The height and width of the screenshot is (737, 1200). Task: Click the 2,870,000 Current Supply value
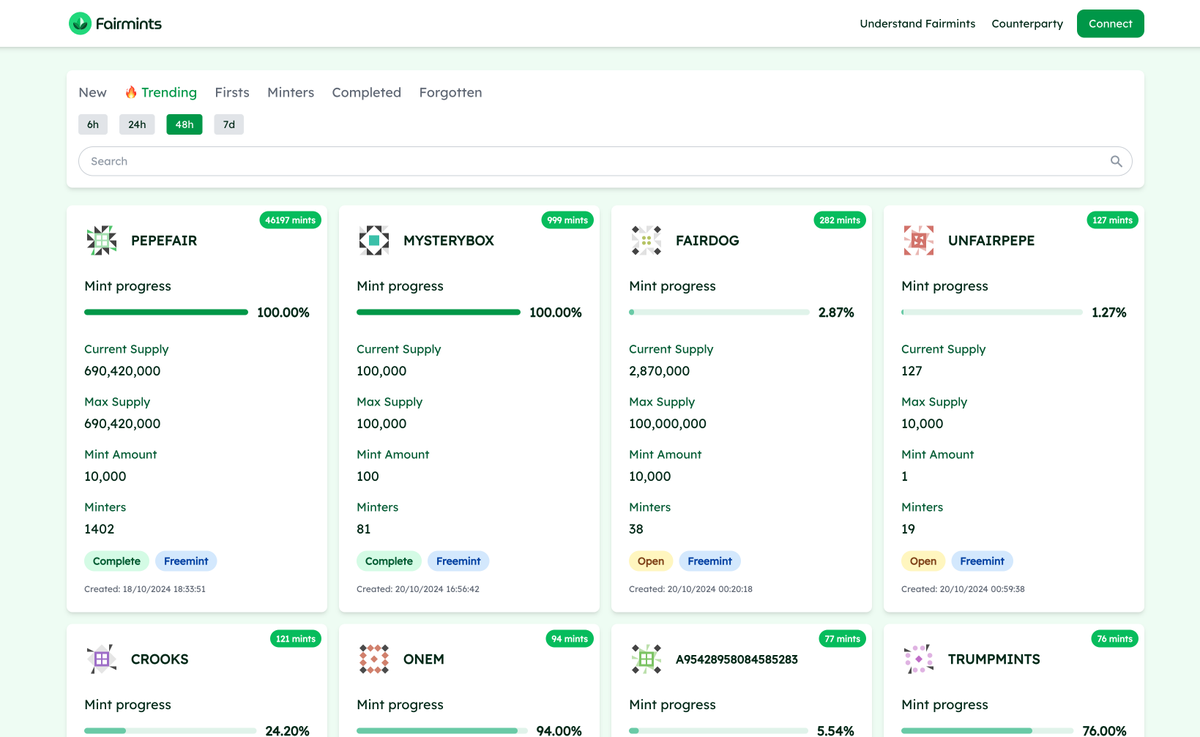pyautogui.click(x=659, y=371)
